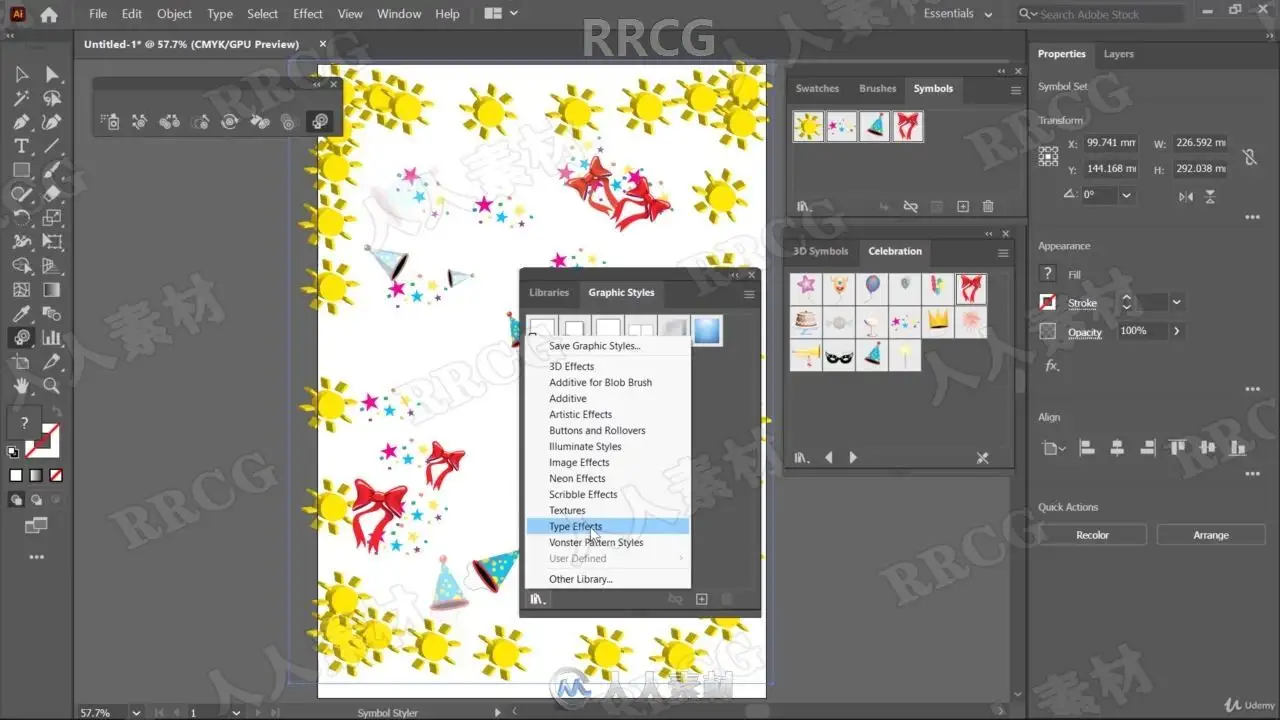The image size is (1280, 720).
Task: Select the Gradient tool
Action: pyautogui.click(x=52, y=290)
